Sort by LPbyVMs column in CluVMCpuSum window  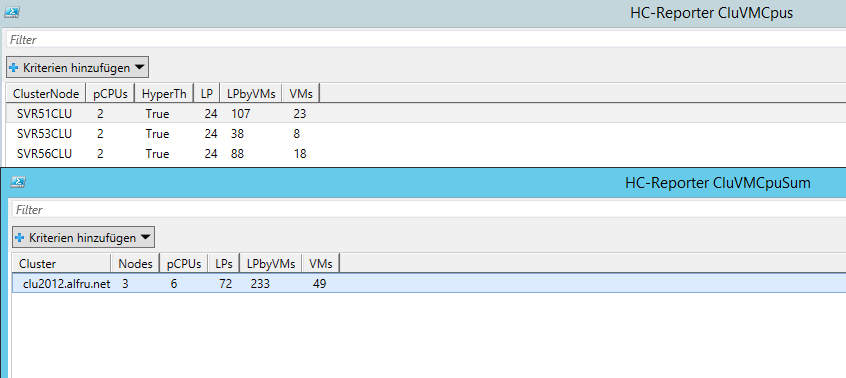[x=271, y=264]
